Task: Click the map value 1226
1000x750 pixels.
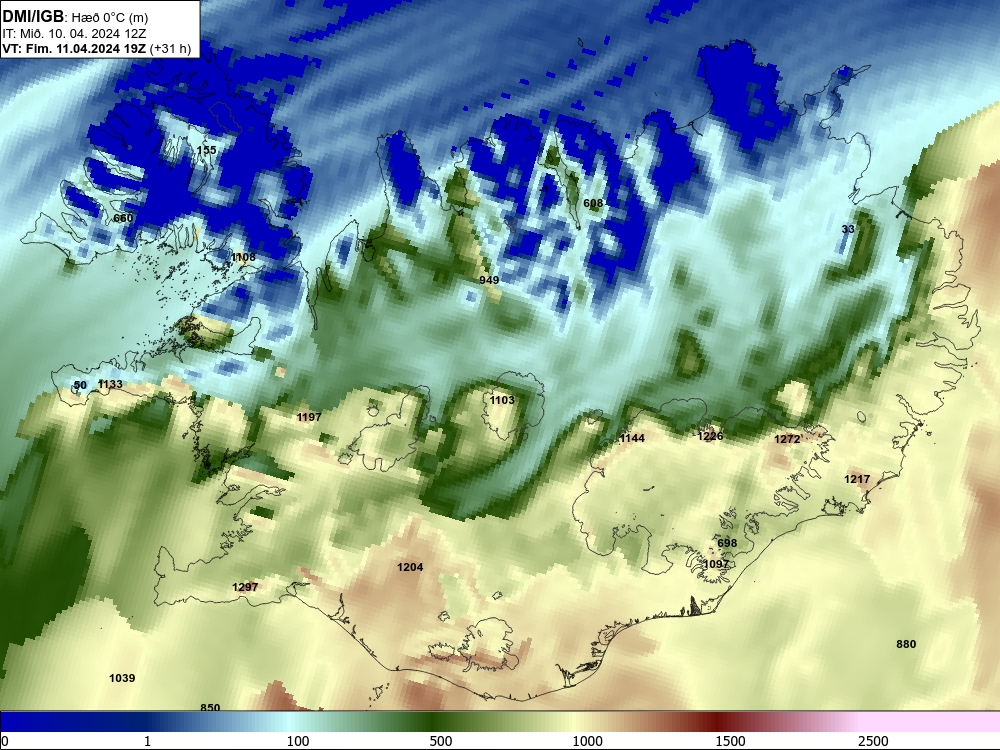Action: tap(710, 436)
